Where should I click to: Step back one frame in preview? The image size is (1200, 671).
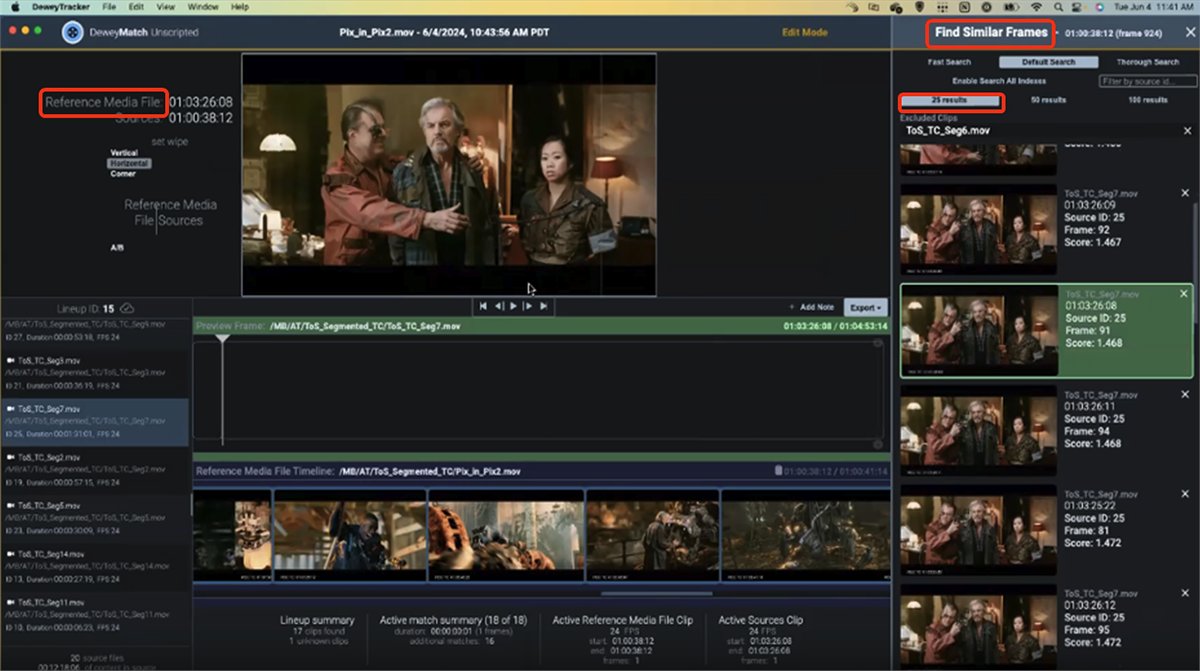(499, 306)
